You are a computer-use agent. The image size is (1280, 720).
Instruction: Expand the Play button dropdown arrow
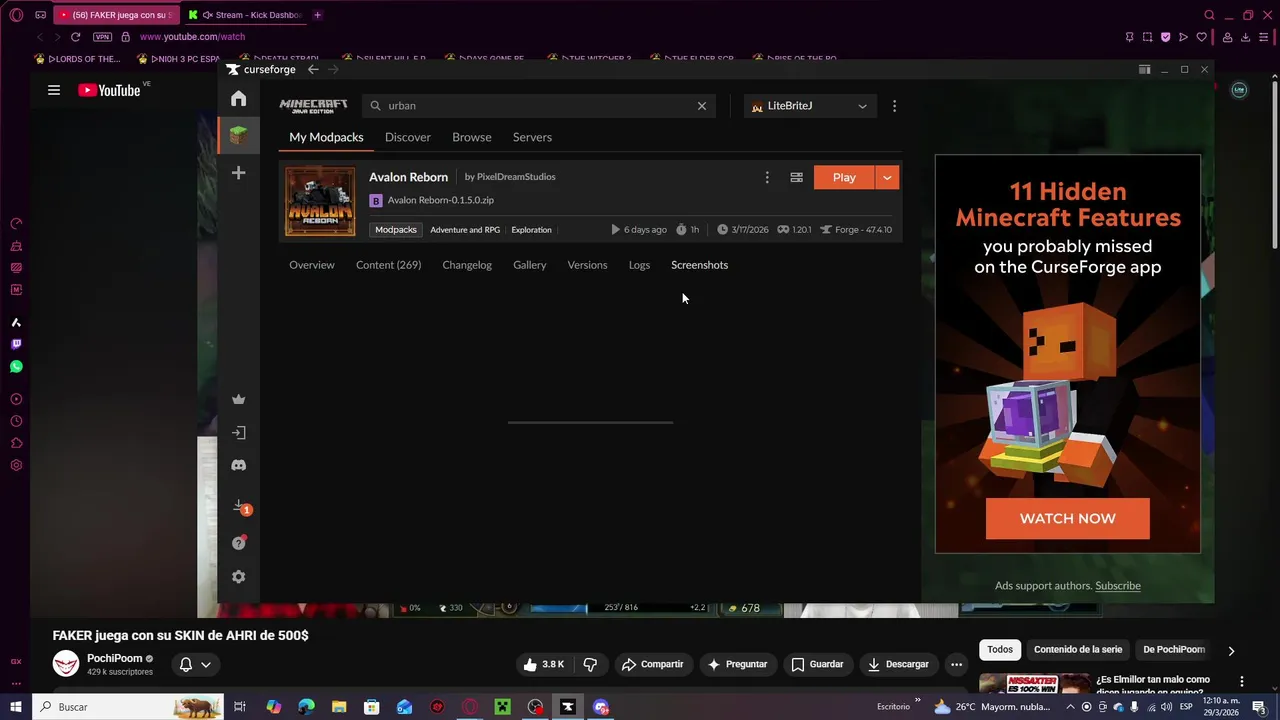(x=887, y=177)
